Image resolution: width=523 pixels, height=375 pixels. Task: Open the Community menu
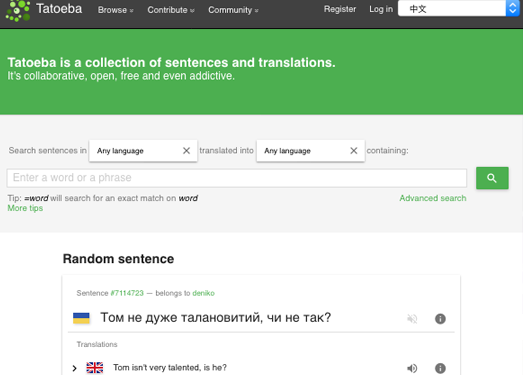click(x=233, y=10)
